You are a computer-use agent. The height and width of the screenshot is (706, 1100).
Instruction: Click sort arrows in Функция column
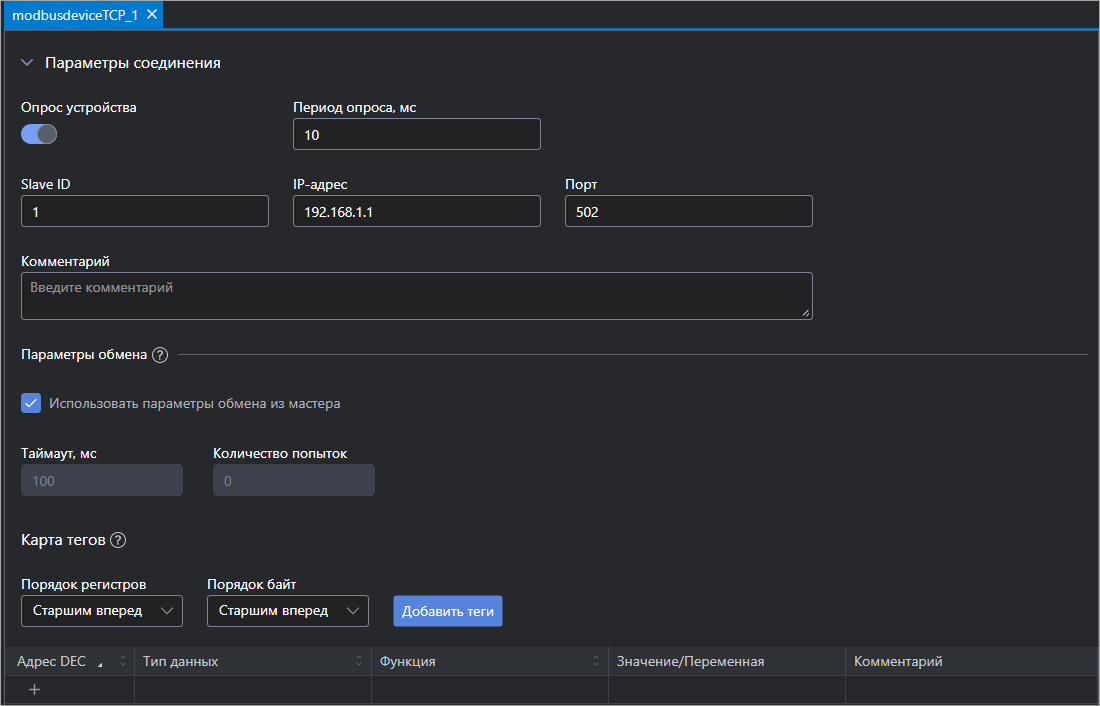point(596,661)
